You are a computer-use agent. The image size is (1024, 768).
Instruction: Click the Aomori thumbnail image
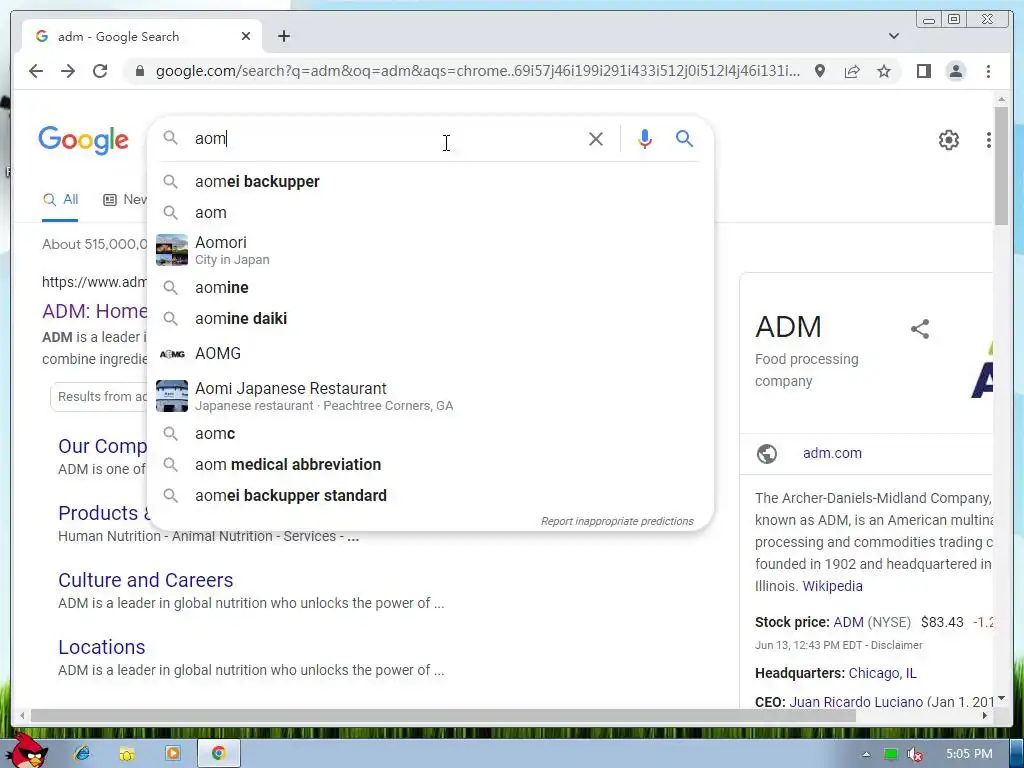172,250
